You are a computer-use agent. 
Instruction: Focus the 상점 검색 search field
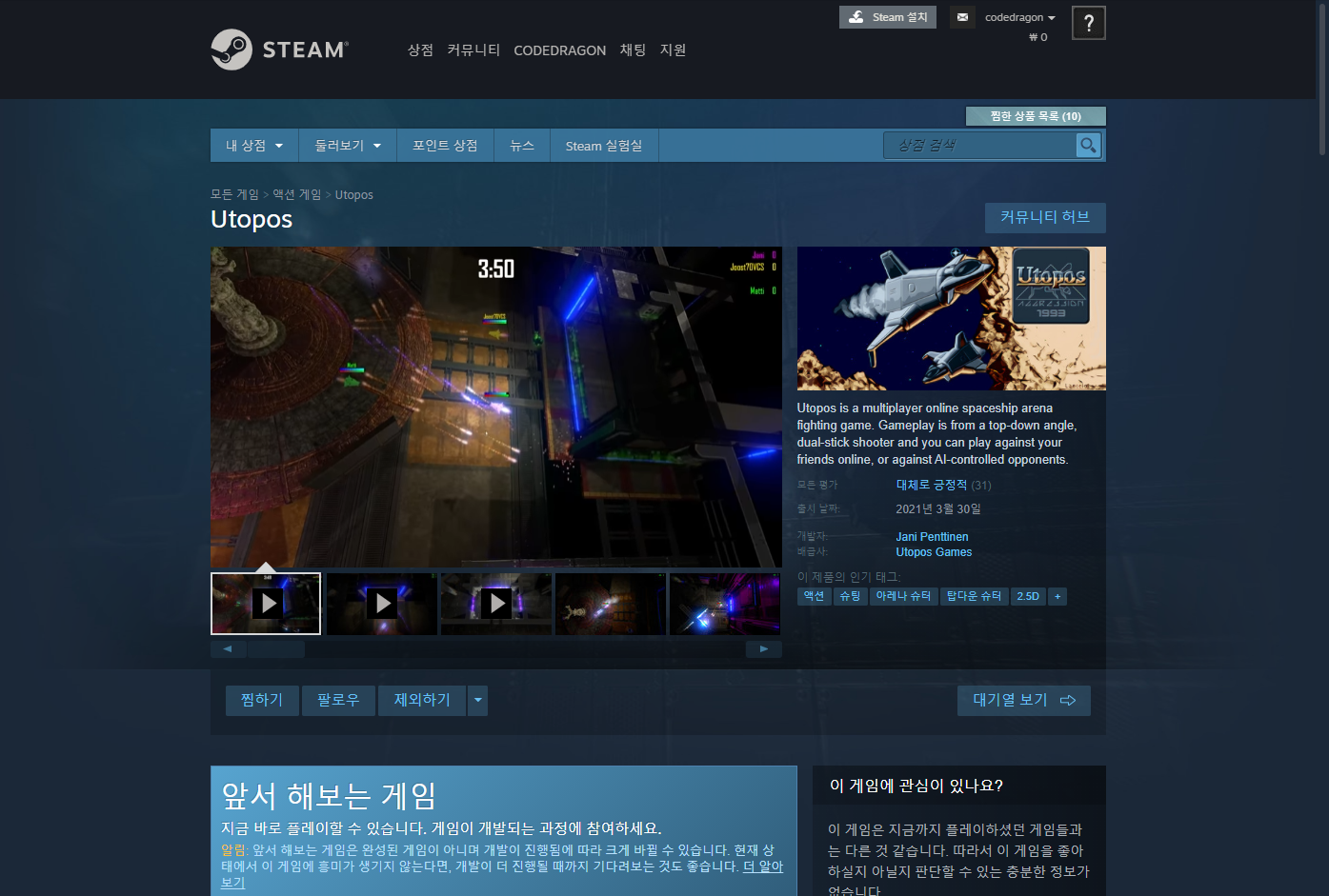coord(979,145)
